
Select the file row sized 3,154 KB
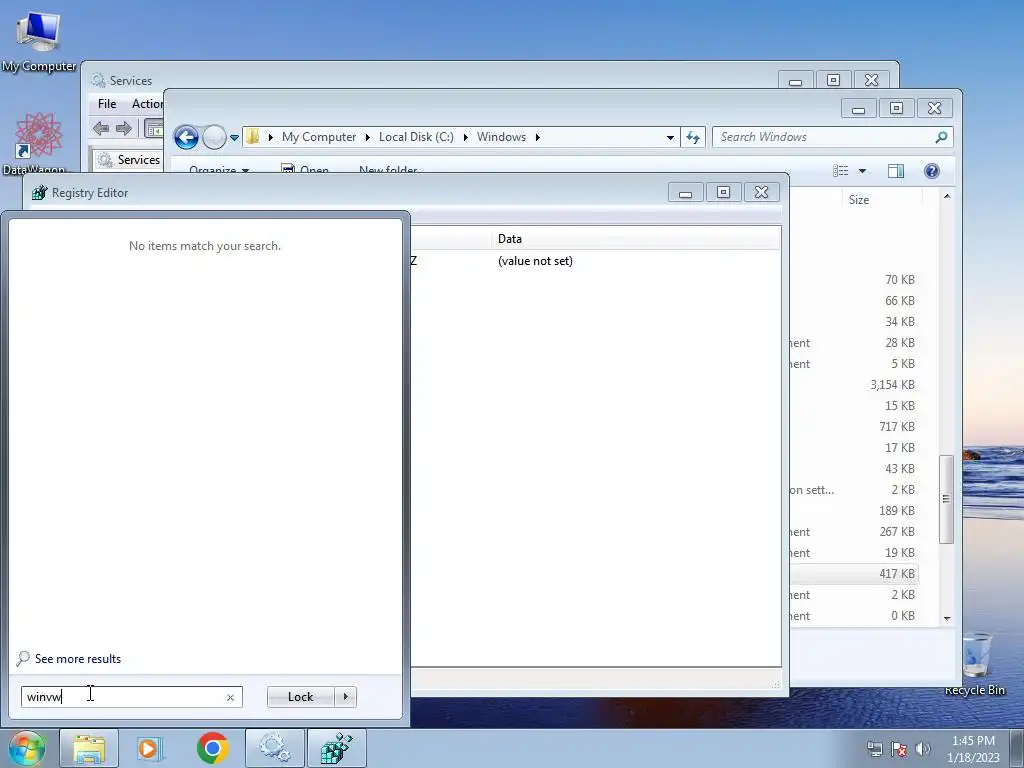coord(854,385)
